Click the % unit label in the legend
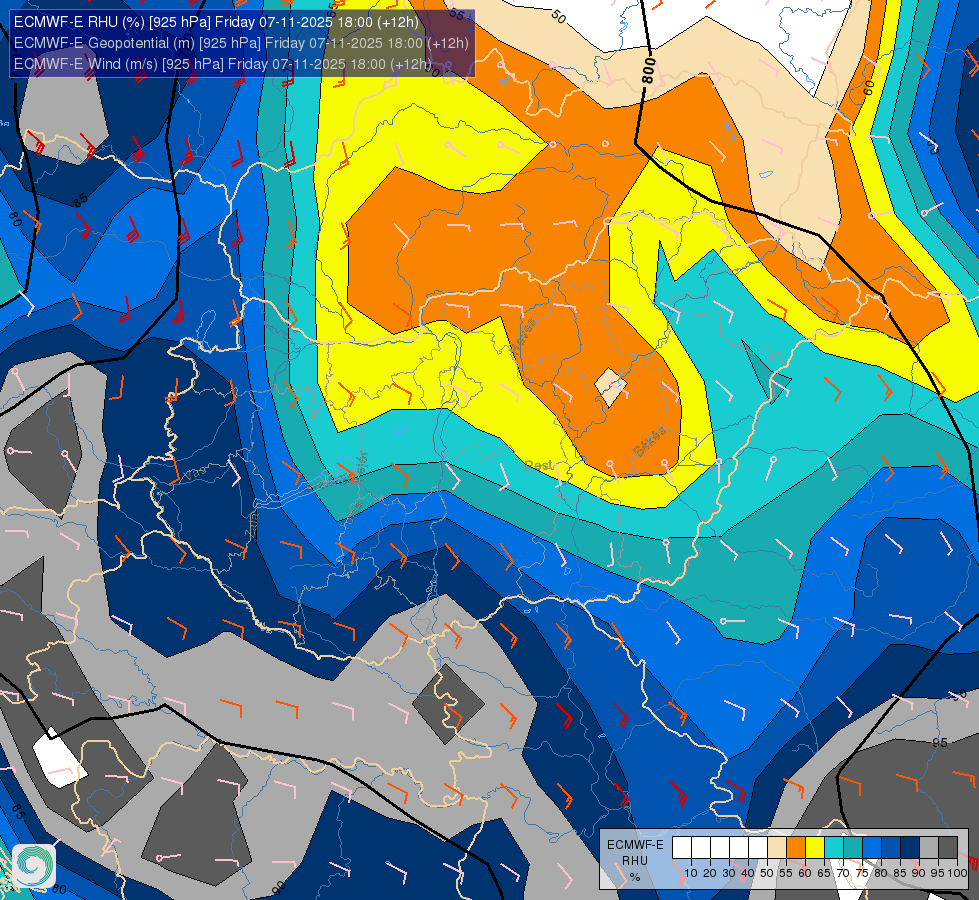 pyautogui.click(x=635, y=878)
